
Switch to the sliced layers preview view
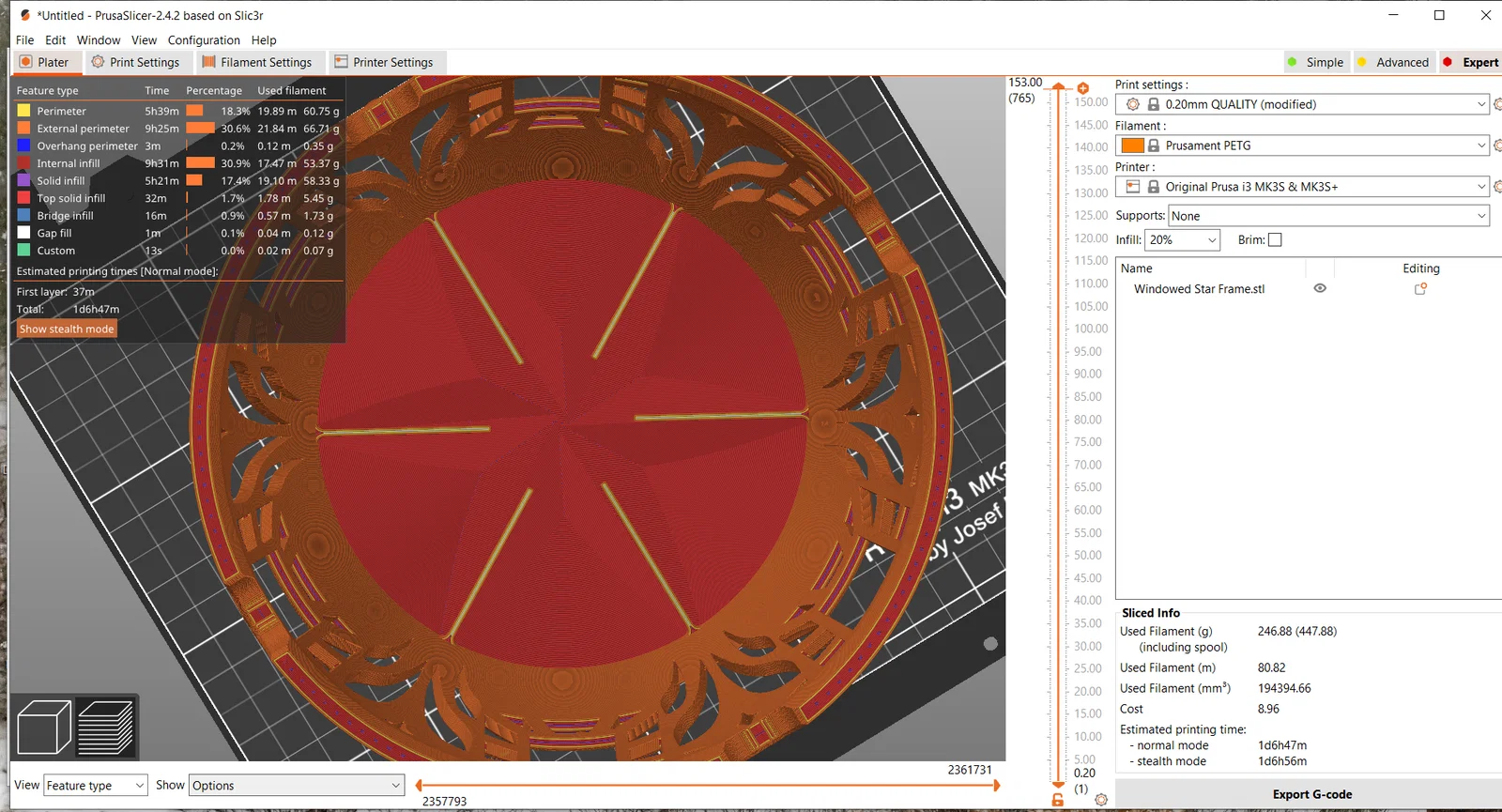(x=106, y=728)
